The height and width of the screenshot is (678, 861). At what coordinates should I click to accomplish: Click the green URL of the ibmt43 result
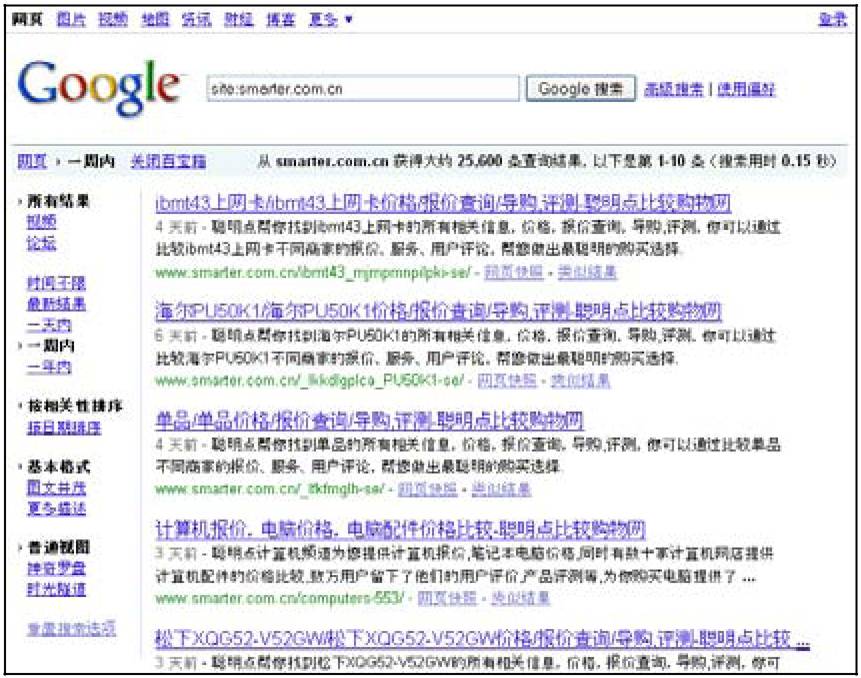coord(313,272)
